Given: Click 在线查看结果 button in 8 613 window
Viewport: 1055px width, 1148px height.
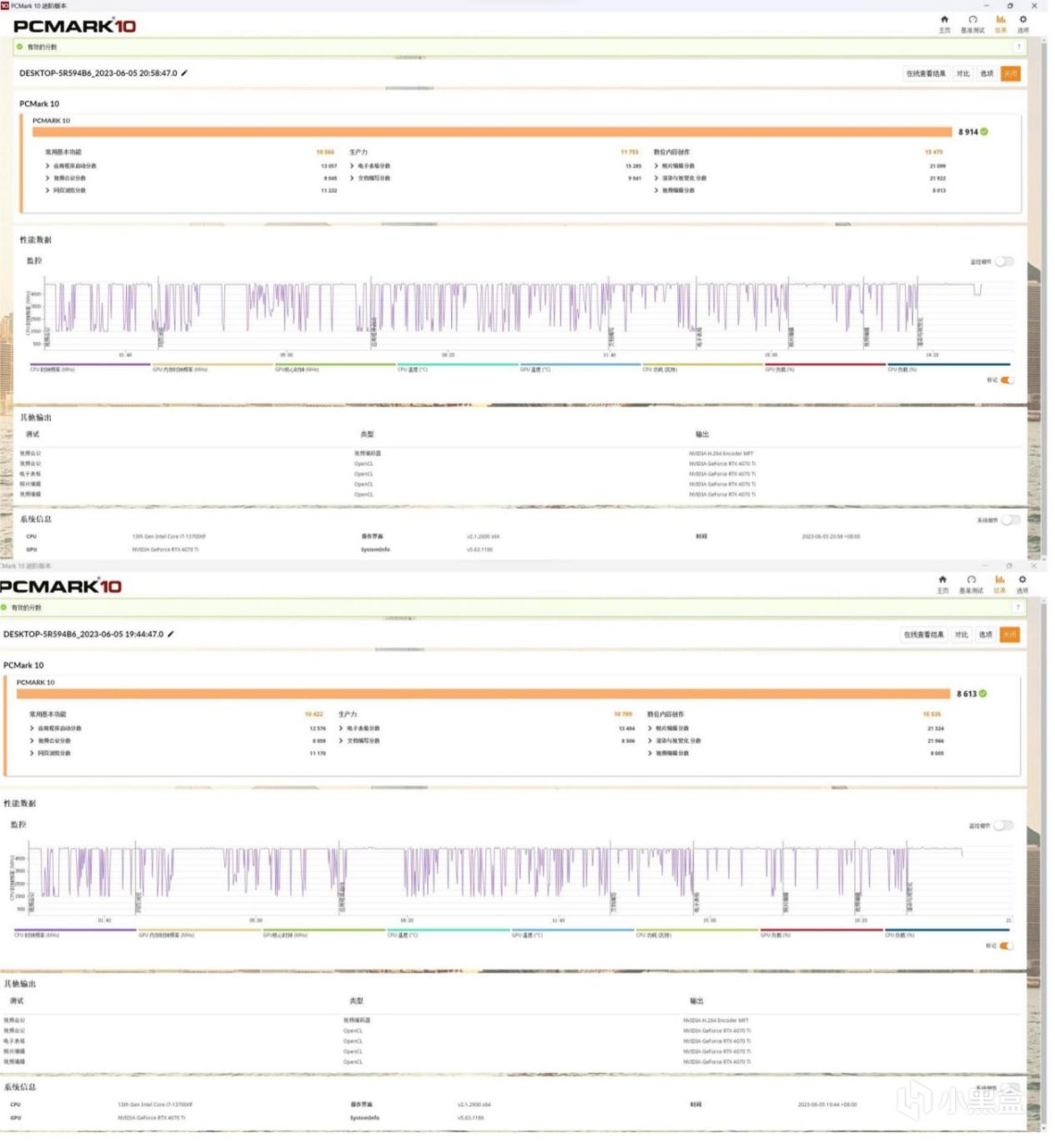Looking at the screenshot, I should pos(924,635).
